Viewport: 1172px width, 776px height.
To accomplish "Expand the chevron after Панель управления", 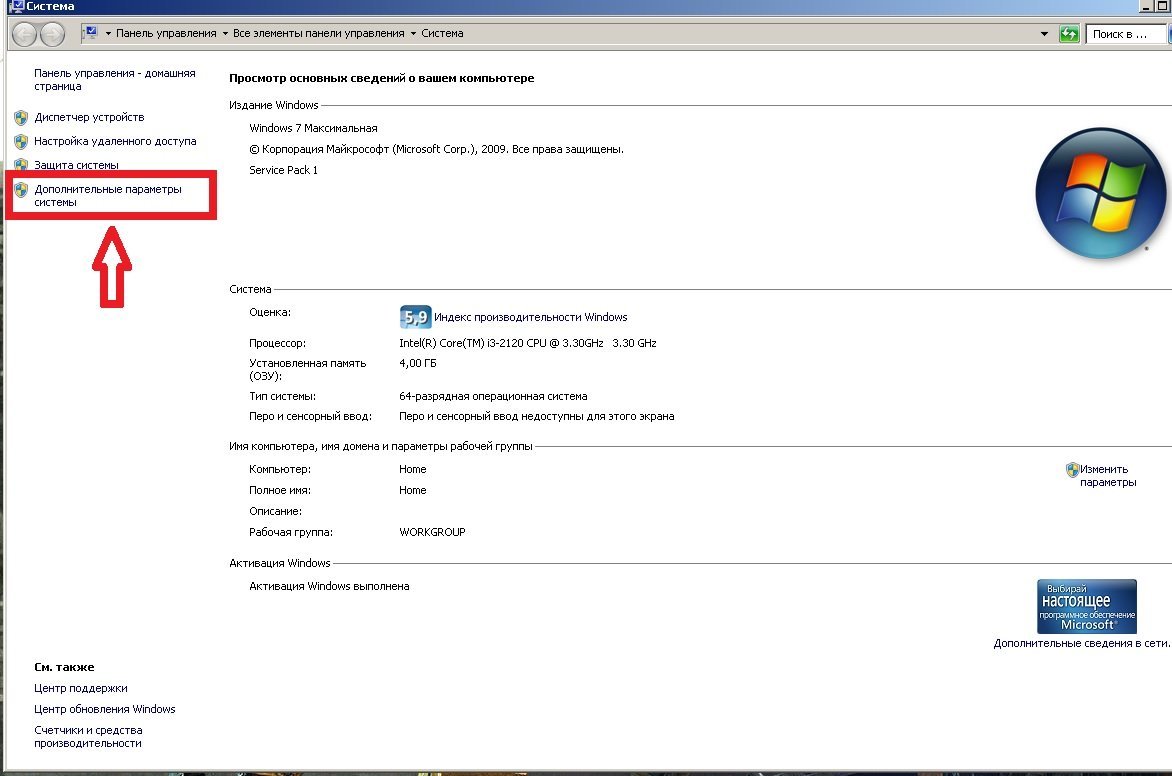I will [x=224, y=33].
